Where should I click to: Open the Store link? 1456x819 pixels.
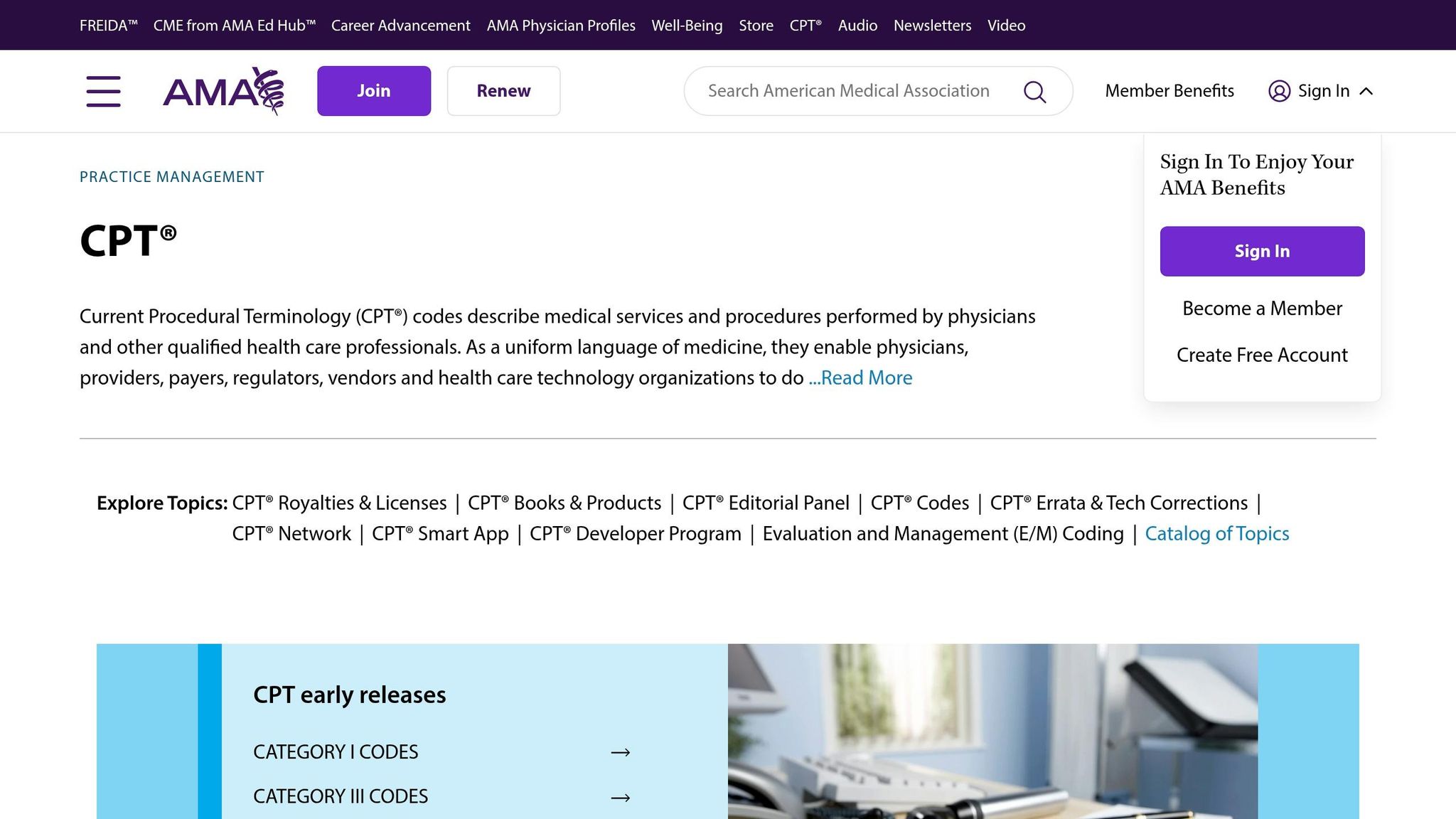(756, 26)
